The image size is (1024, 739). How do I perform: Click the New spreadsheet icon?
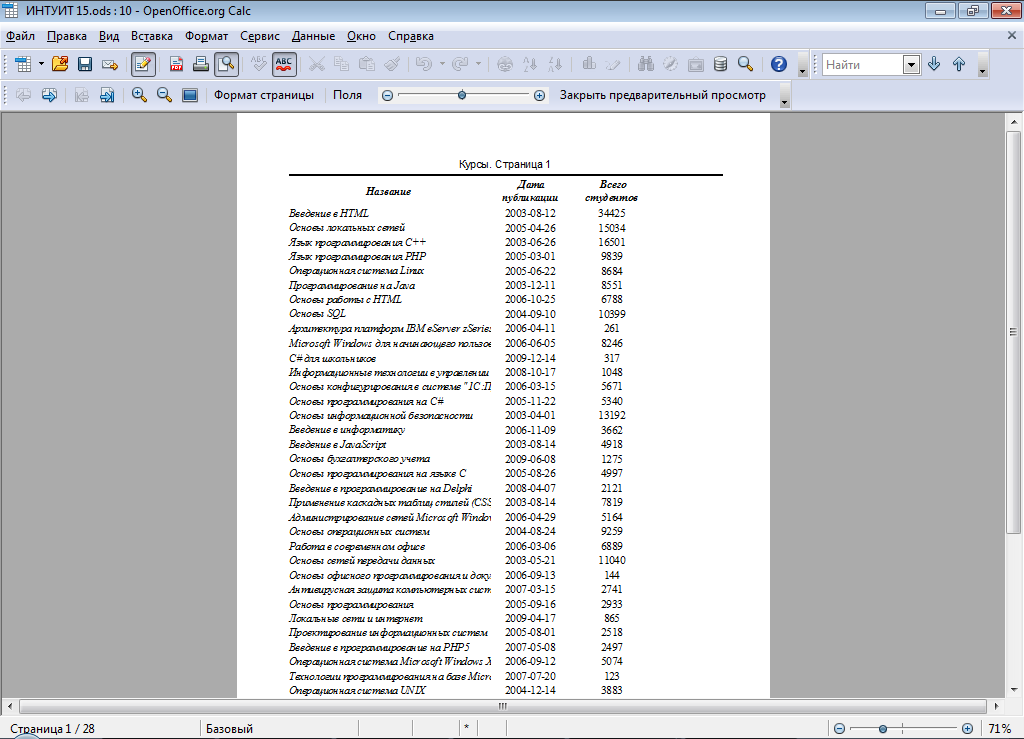(x=23, y=64)
